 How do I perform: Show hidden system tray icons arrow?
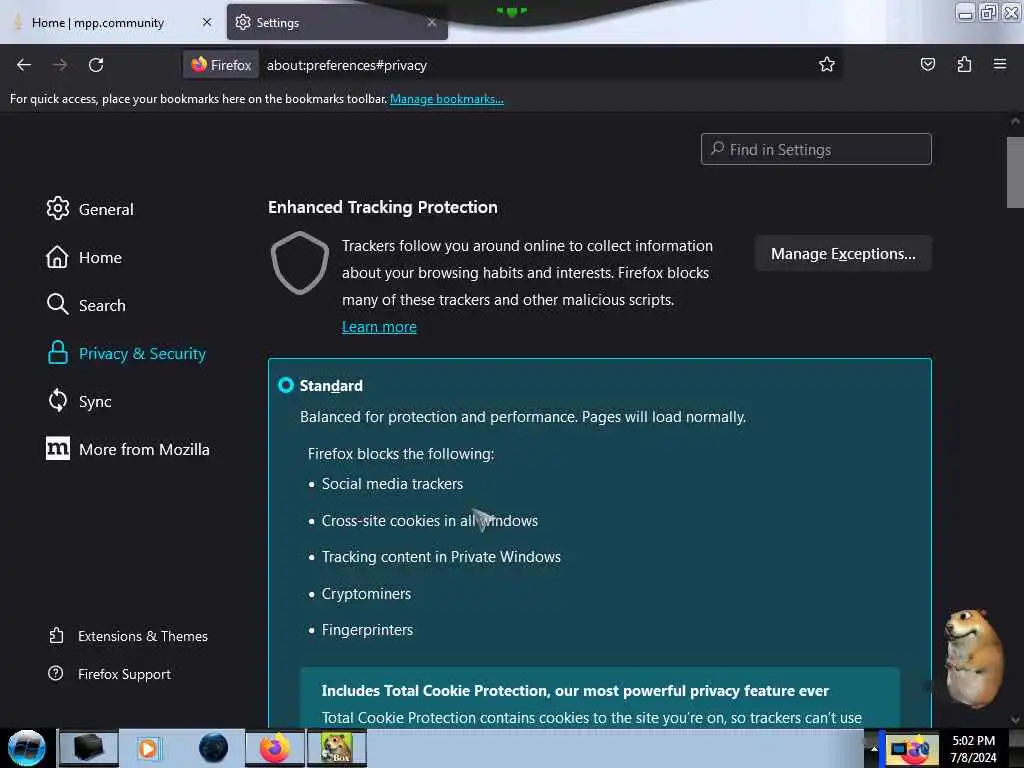[x=874, y=748]
